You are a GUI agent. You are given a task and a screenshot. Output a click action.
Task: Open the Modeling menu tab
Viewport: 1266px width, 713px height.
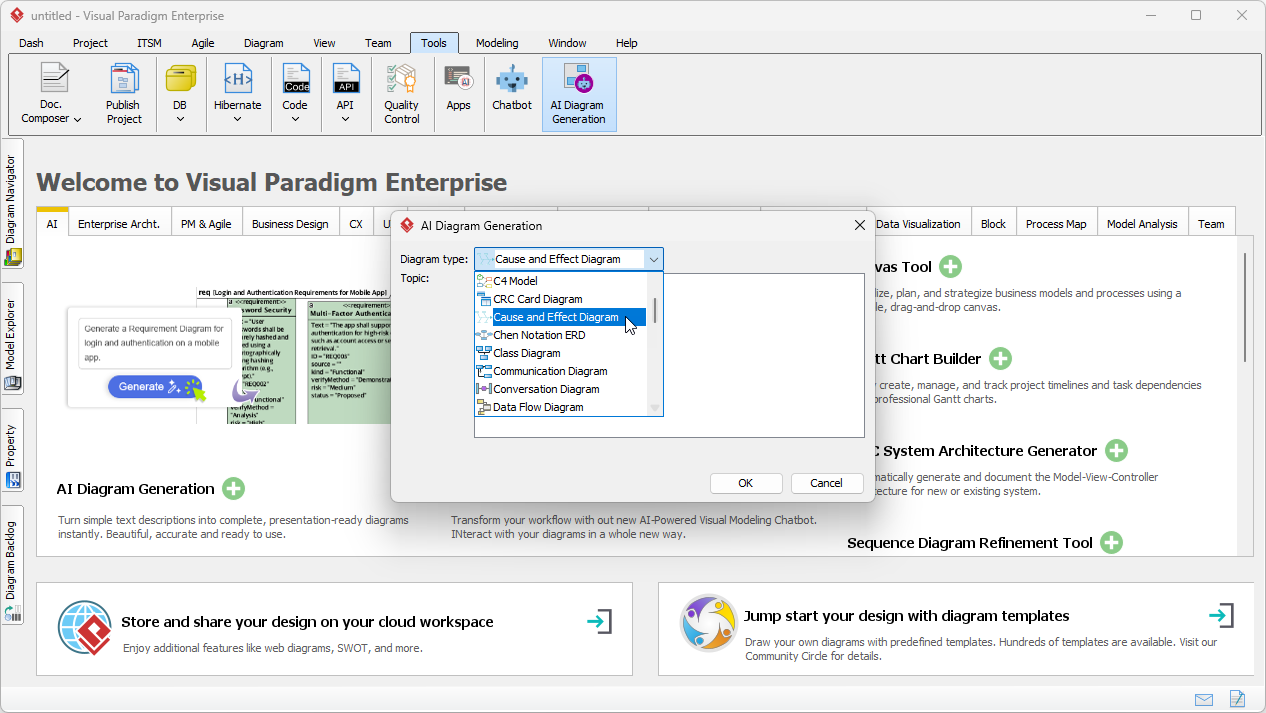pos(497,43)
